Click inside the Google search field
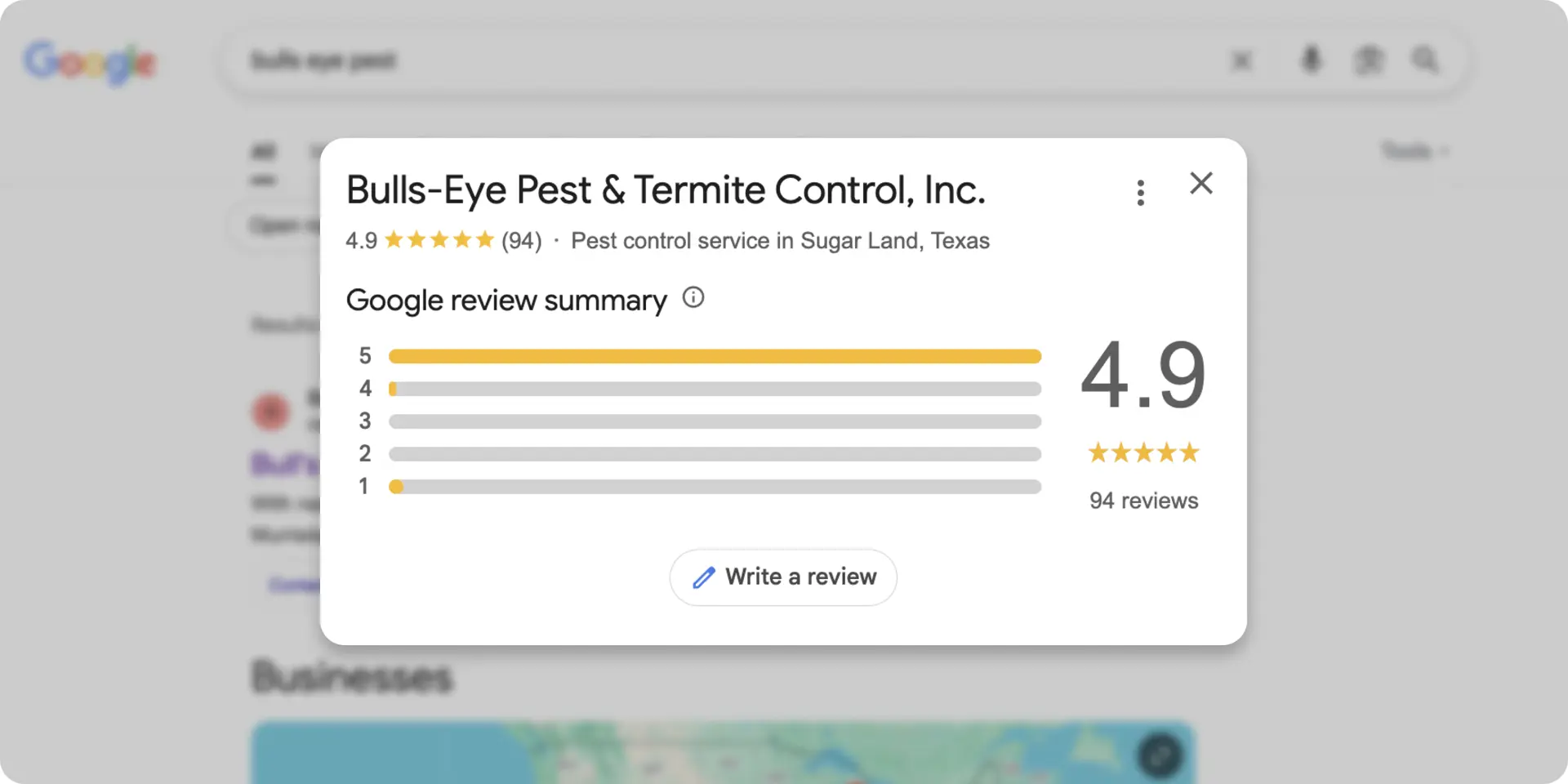 (735, 60)
